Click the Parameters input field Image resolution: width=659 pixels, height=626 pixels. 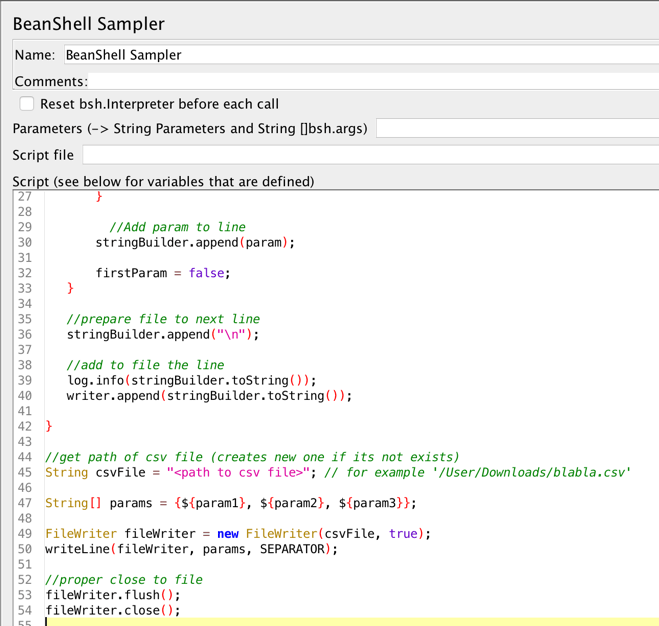pos(516,128)
